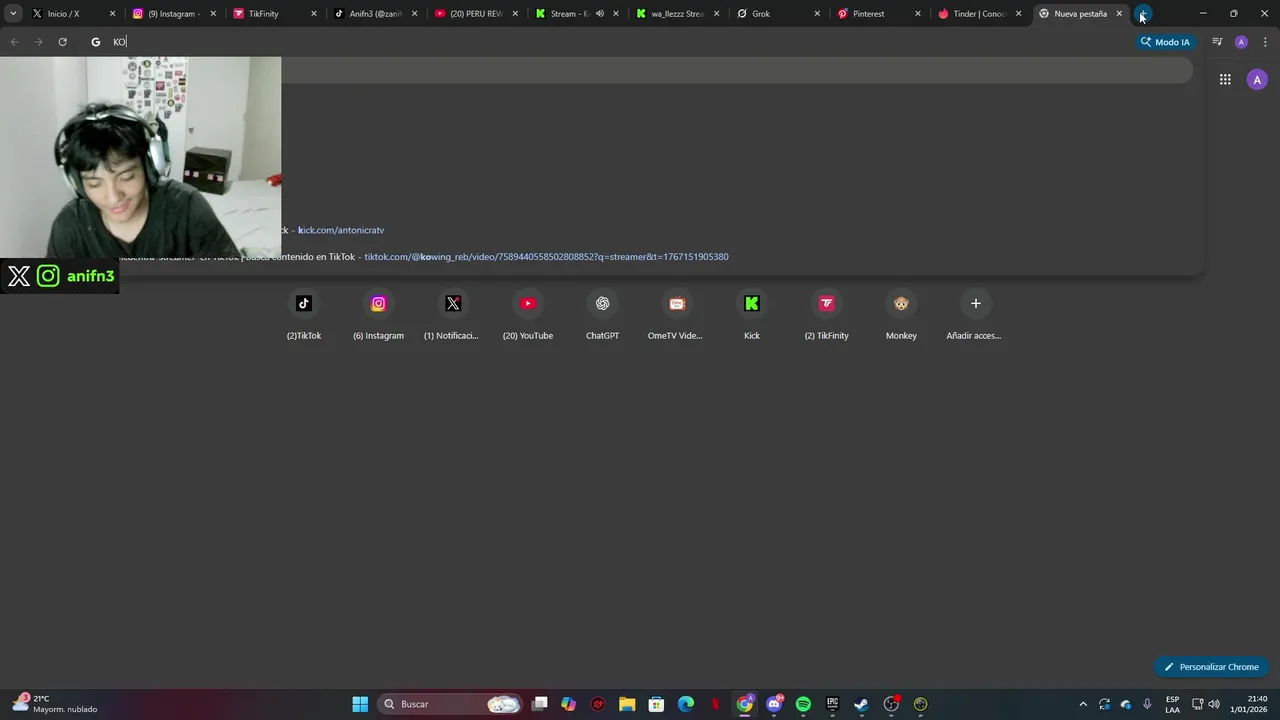Open the ESP LAA language indicator

[x=1172, y=704]
